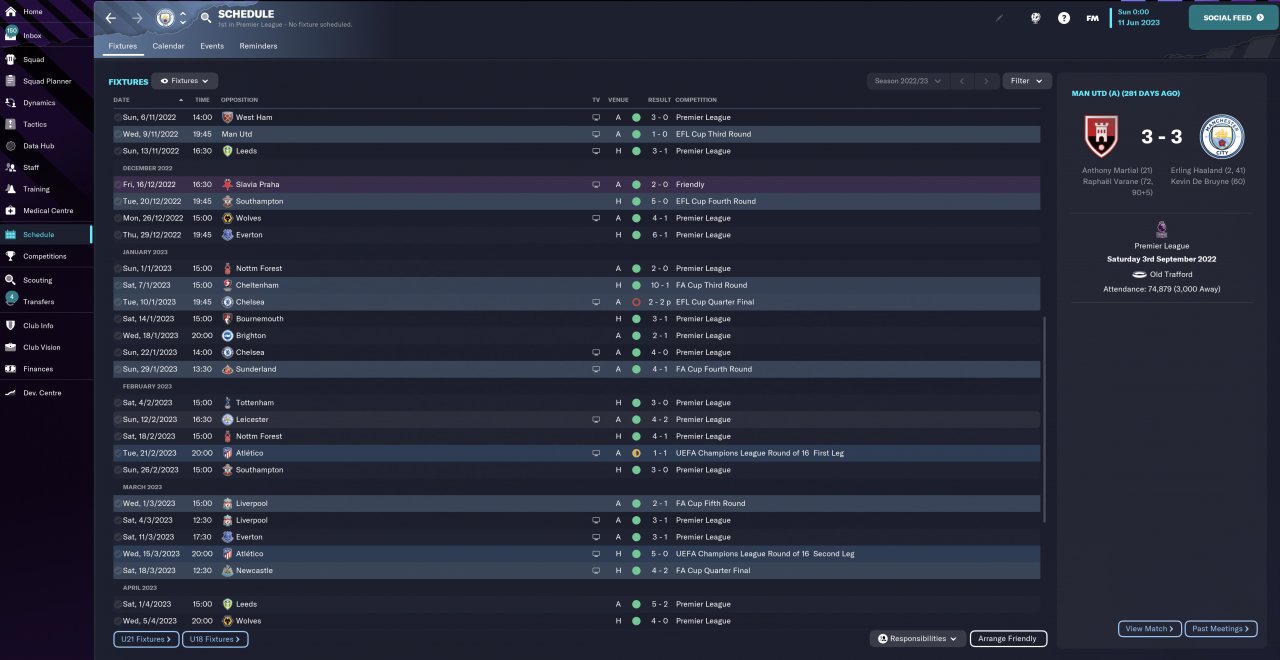Viewport: 1280px width, 660px height.
Task: Click the Social Feed button
Action: coord(1232,17)
